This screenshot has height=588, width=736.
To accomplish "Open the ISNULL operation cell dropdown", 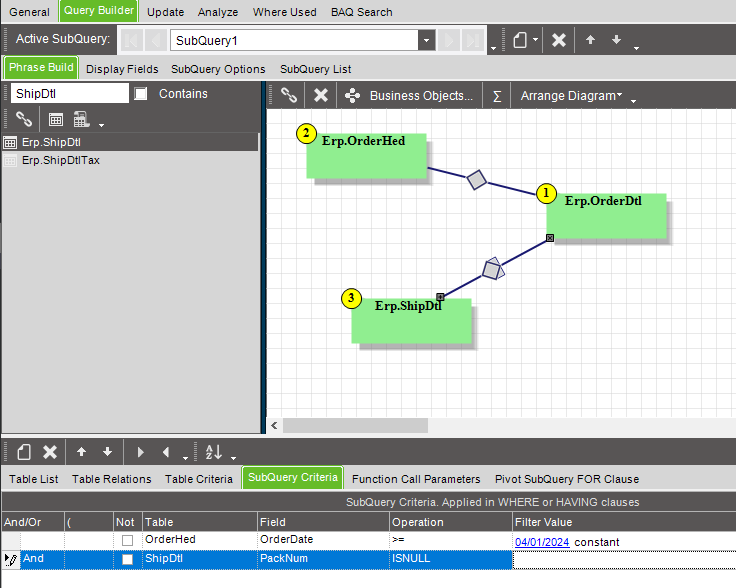I will [450, 559].
